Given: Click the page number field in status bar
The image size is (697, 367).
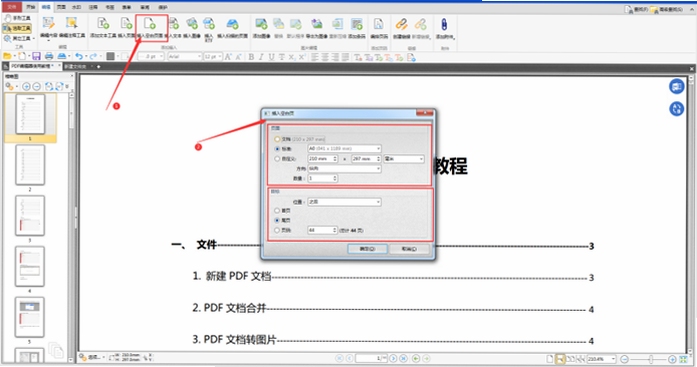Looking at the screenshot, I should coord(371,358).
